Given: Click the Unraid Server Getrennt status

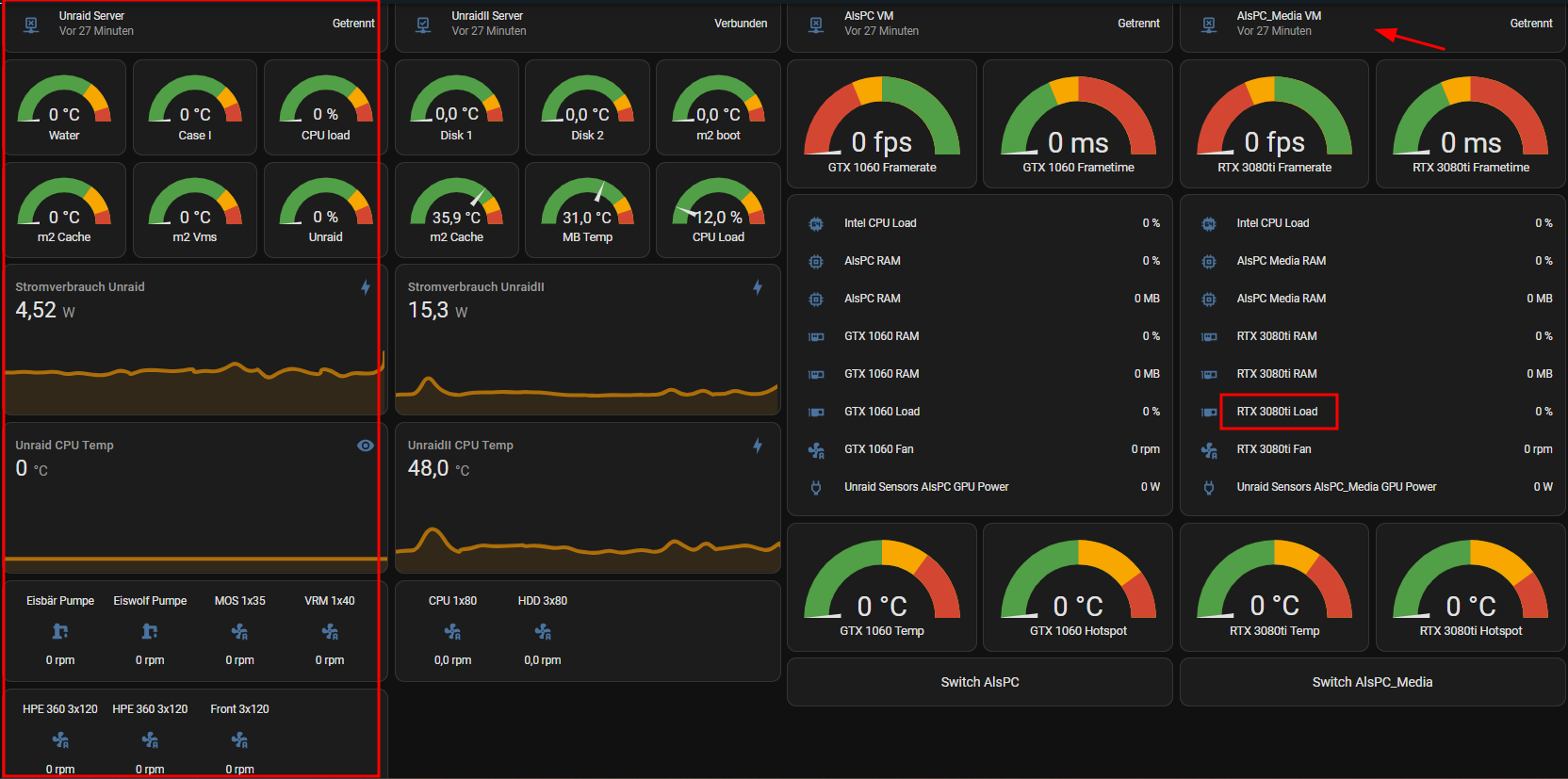Looking at the screenshot, I should coord(353,24).
